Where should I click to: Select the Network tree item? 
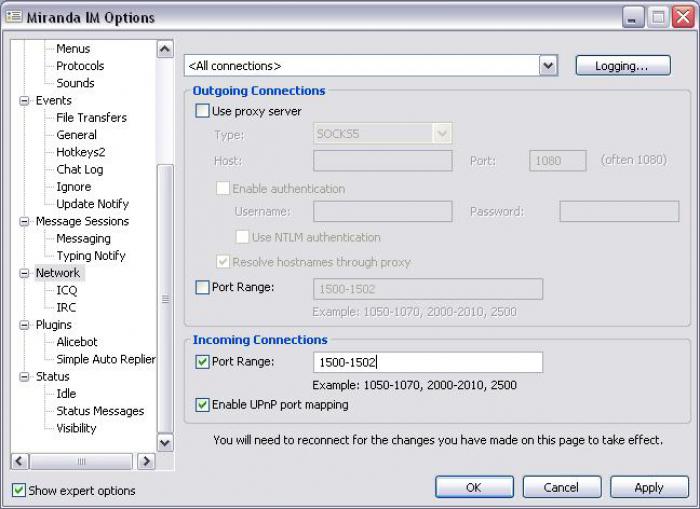tap(58, 273)
